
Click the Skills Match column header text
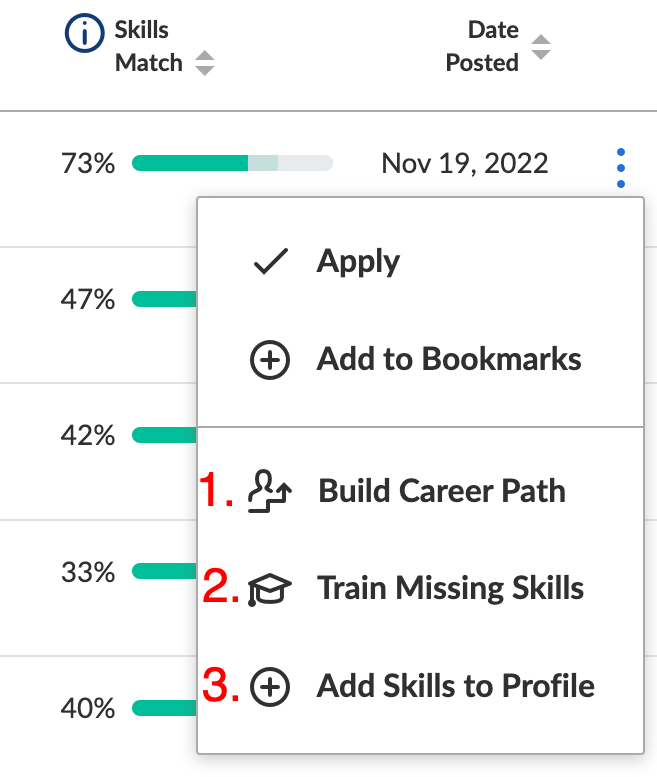coord(149,47)
